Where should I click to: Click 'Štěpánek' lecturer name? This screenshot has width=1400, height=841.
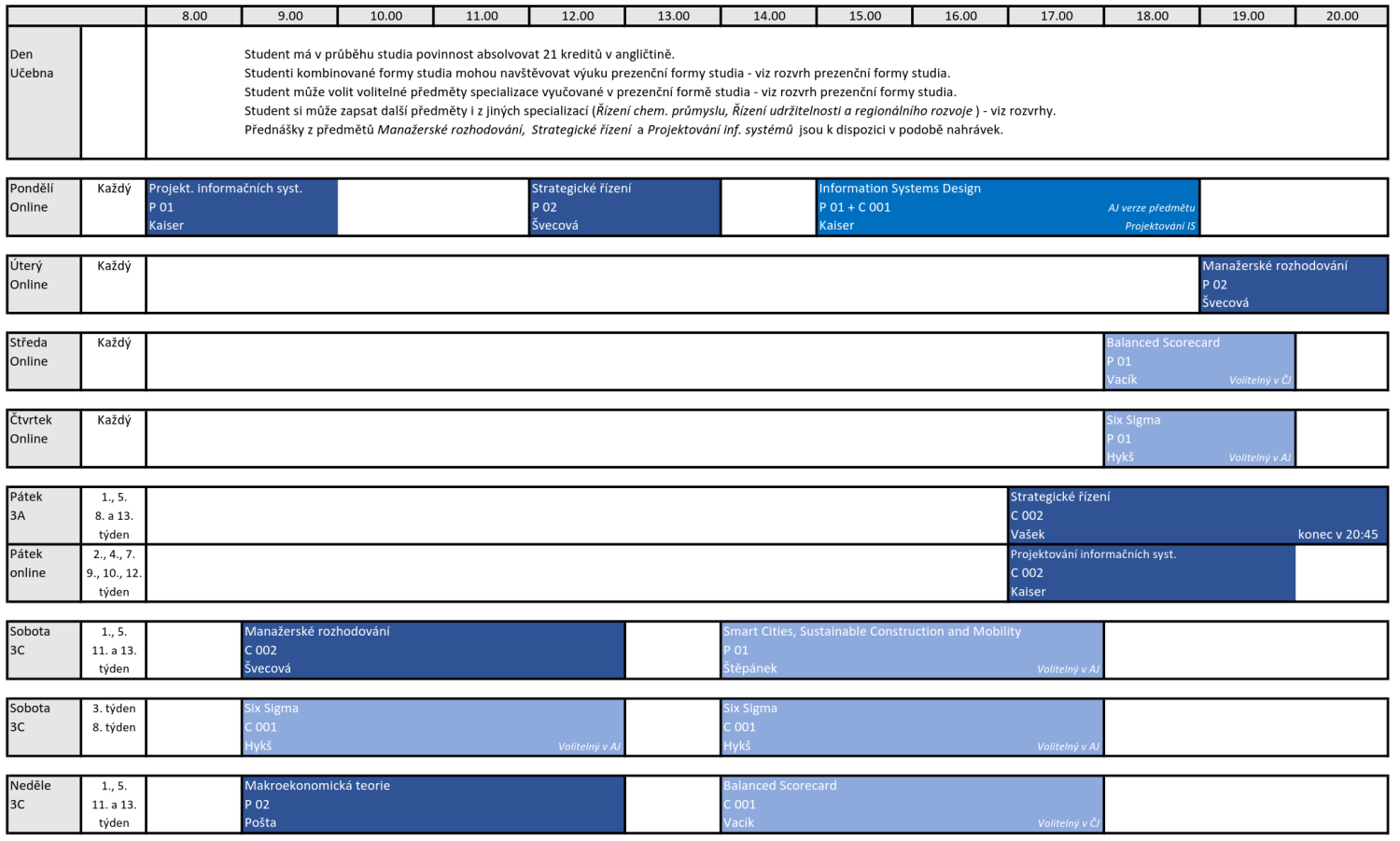(x=749, y=669)
